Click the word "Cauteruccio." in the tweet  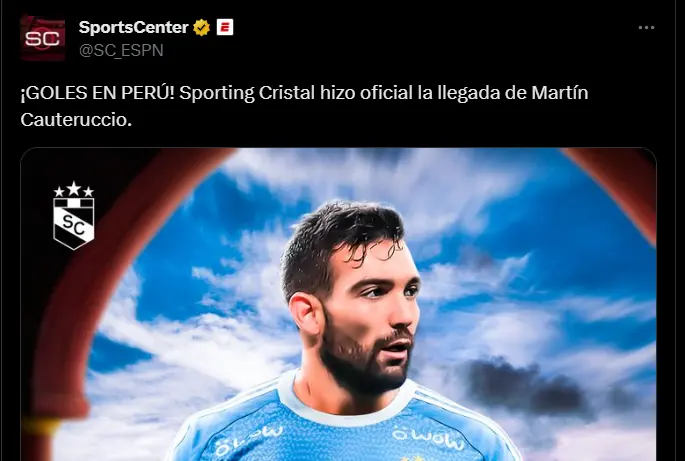point(76,120)
